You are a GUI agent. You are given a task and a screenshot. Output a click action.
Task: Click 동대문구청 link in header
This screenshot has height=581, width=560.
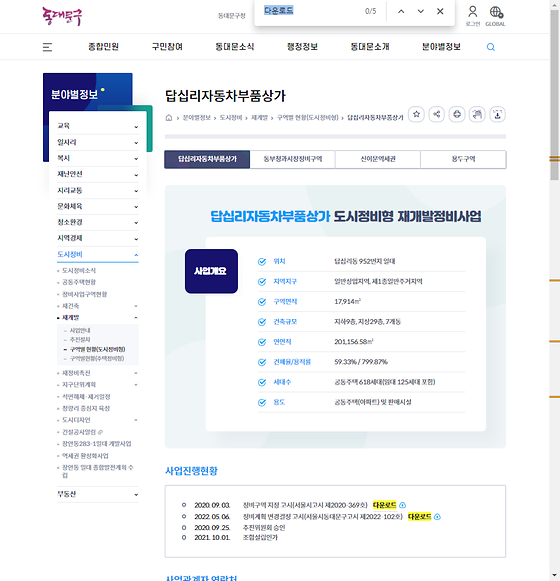tap(232, 16)
